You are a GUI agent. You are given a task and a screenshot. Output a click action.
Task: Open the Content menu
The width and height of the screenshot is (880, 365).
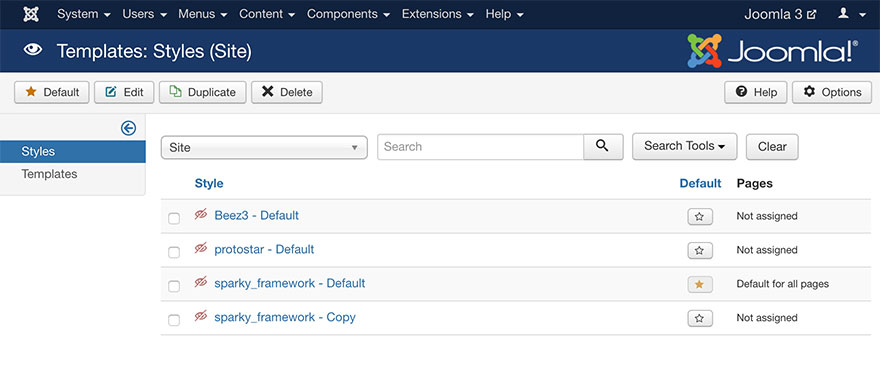coord(267,14)
